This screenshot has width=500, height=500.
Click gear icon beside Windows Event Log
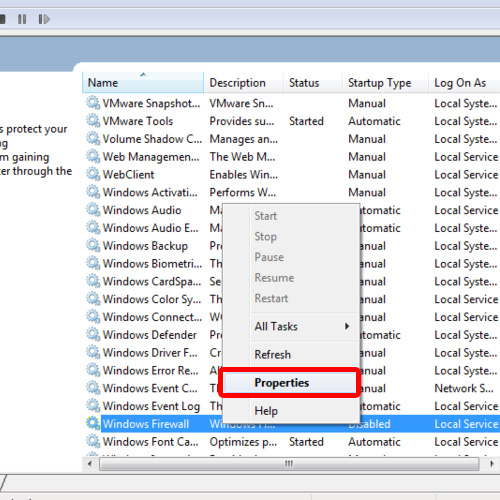93,406
